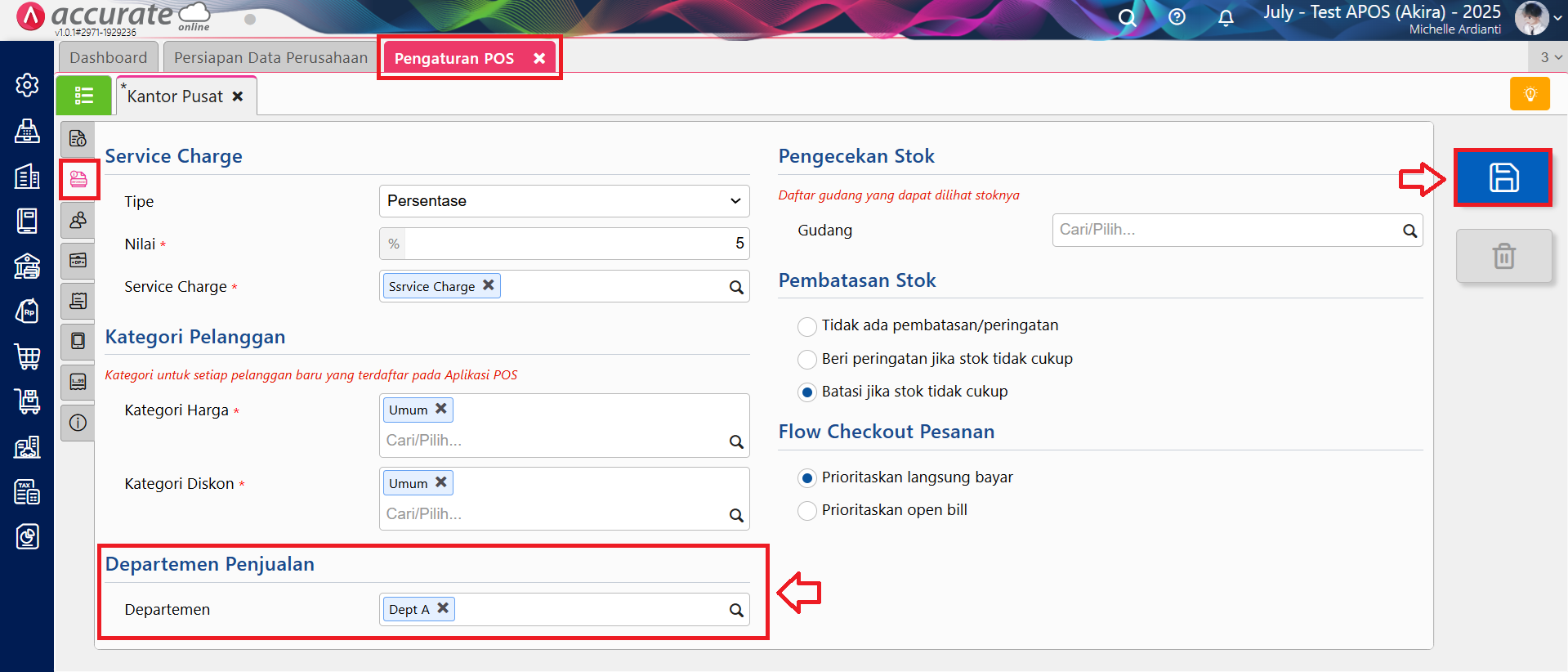This screenshot has width=1568, height=672.
Task: Select 'Beri peringatan jika stok tidak cukup'
Action: click(807, 359)
